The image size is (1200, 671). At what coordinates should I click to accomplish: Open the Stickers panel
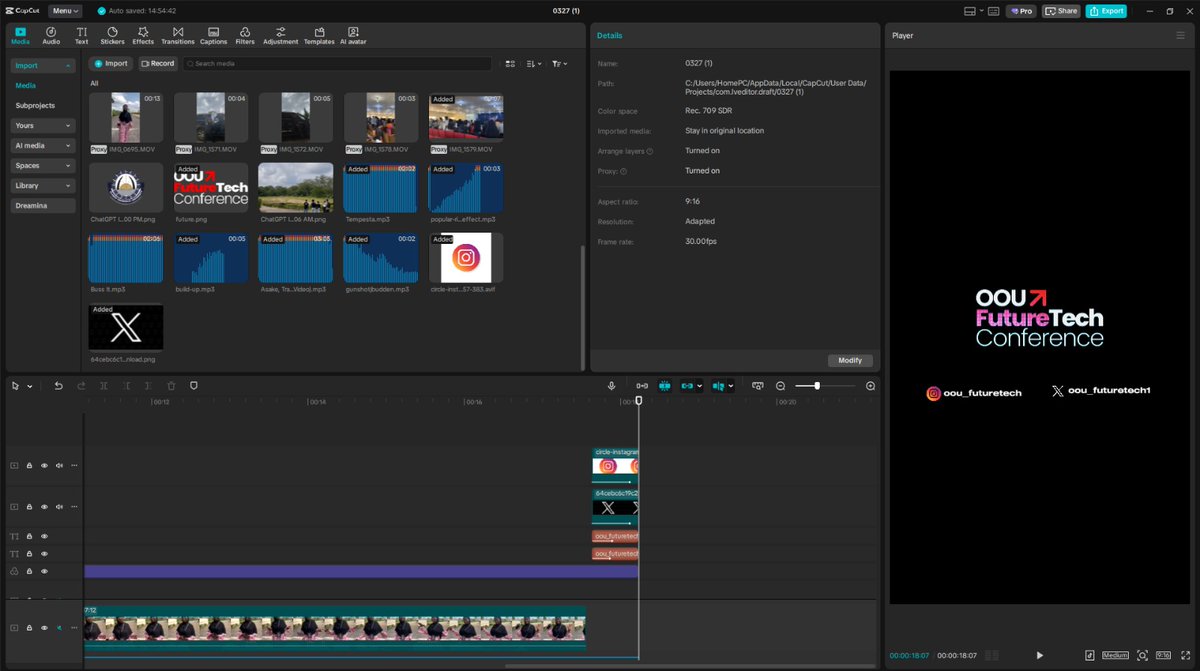(113, 36)
